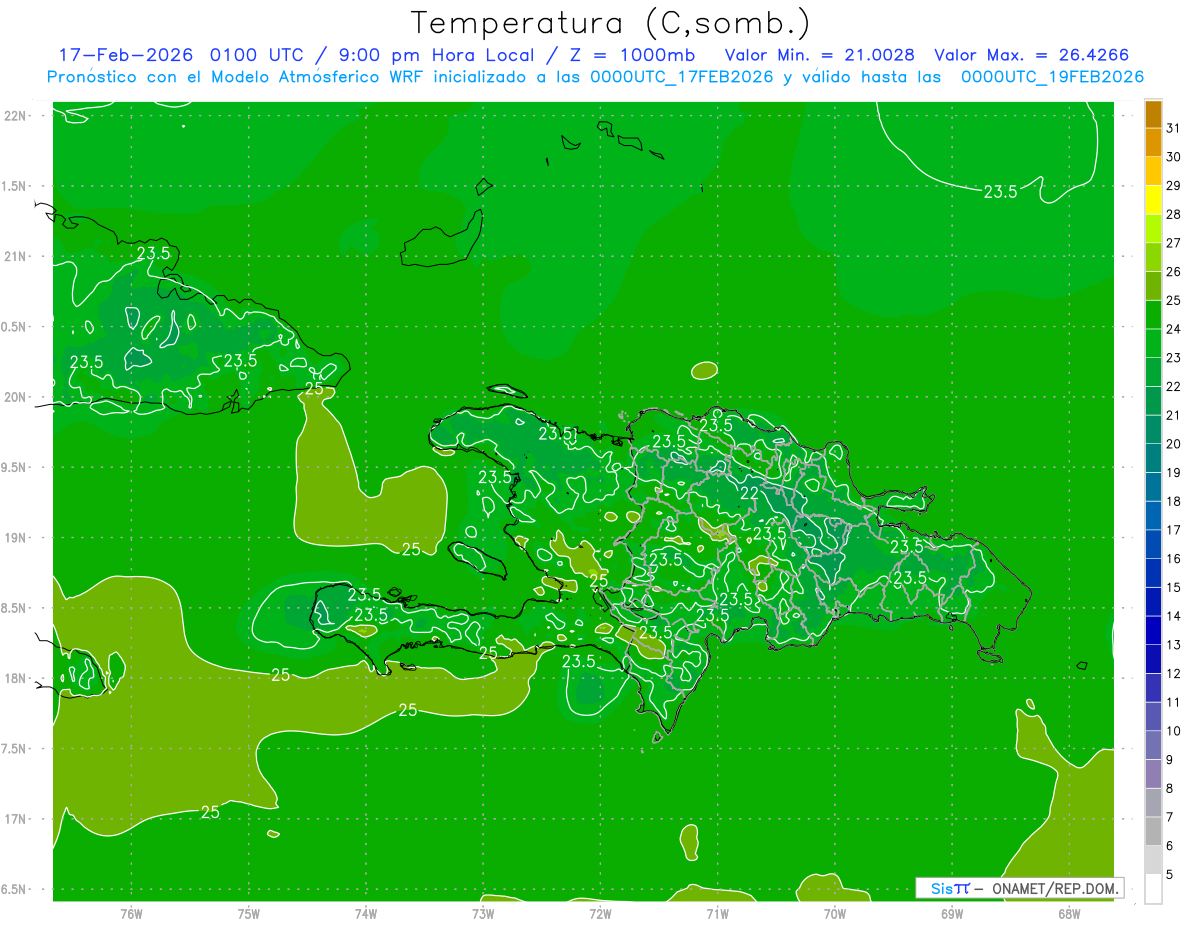Click the '12' color scale label

click(1174, 673)
